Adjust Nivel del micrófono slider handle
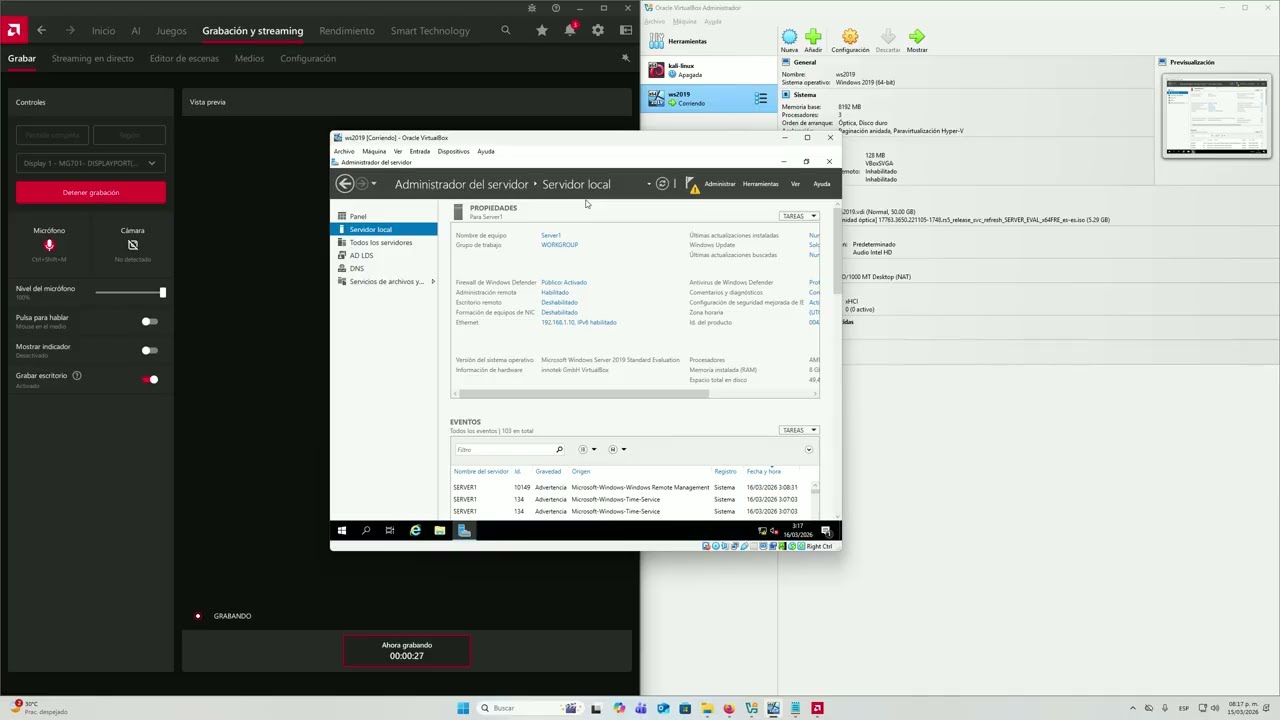 click(162, 292)
